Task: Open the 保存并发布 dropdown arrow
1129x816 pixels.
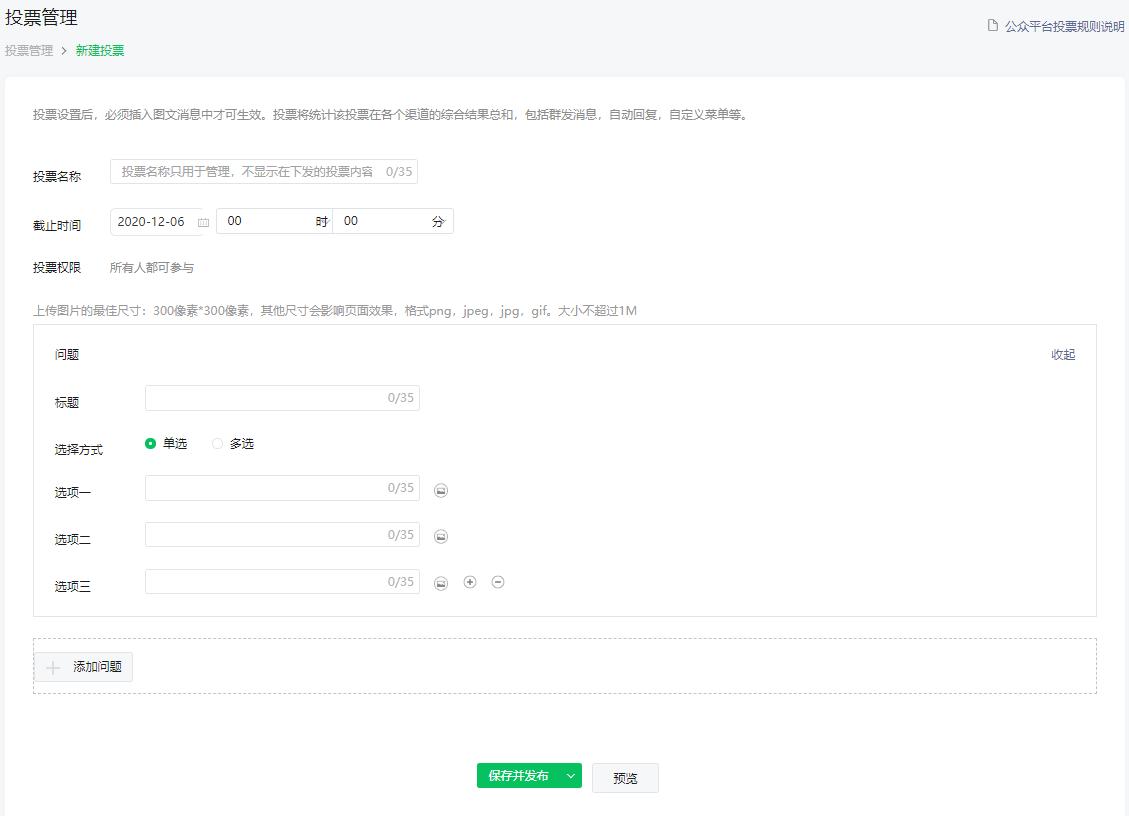Action: (569, 775)
